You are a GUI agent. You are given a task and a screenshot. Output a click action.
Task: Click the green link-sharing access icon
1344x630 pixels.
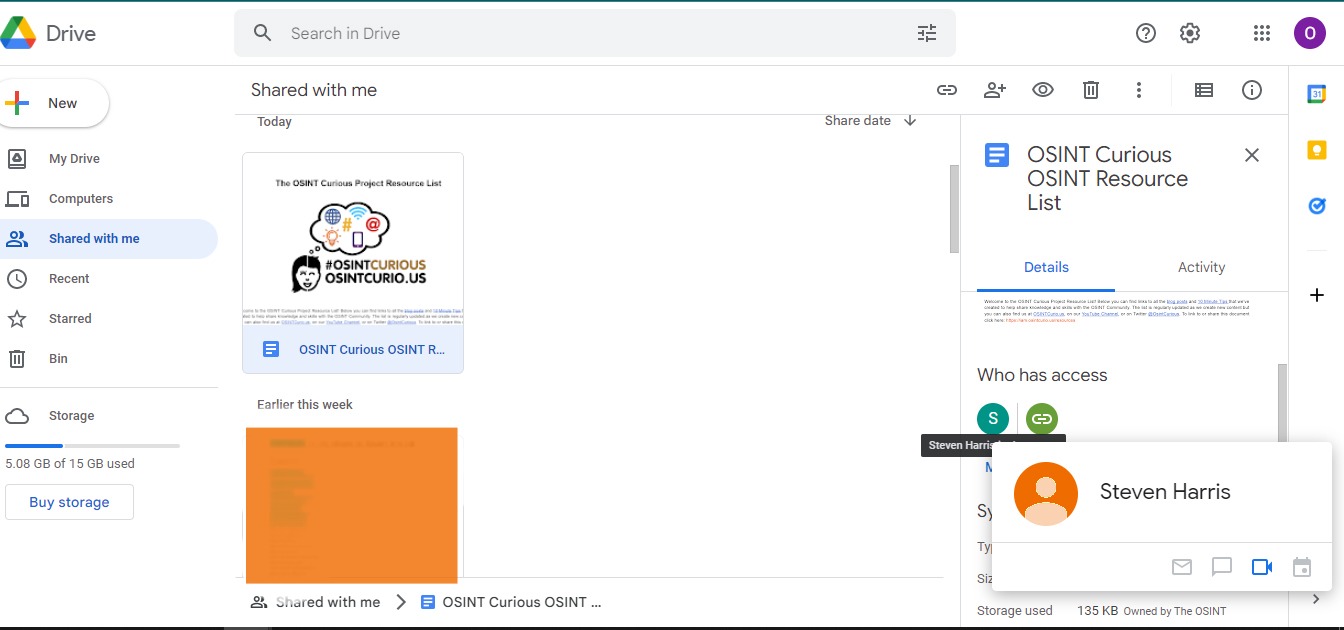pyautogui.click(x=1042, y=418)
